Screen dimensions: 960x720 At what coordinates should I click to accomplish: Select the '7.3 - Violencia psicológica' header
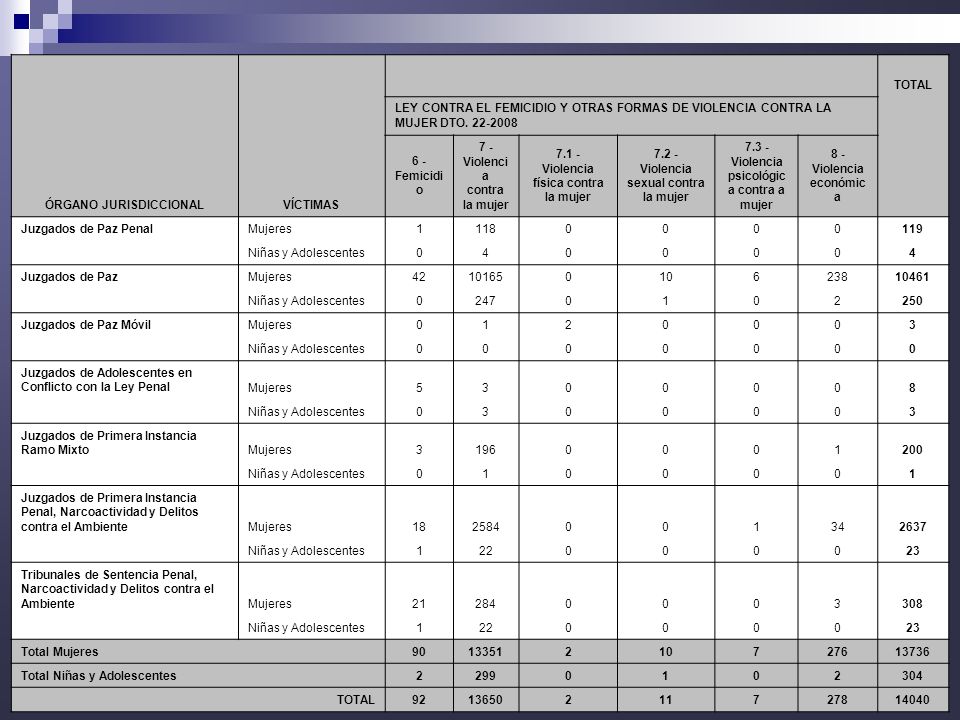756,176
